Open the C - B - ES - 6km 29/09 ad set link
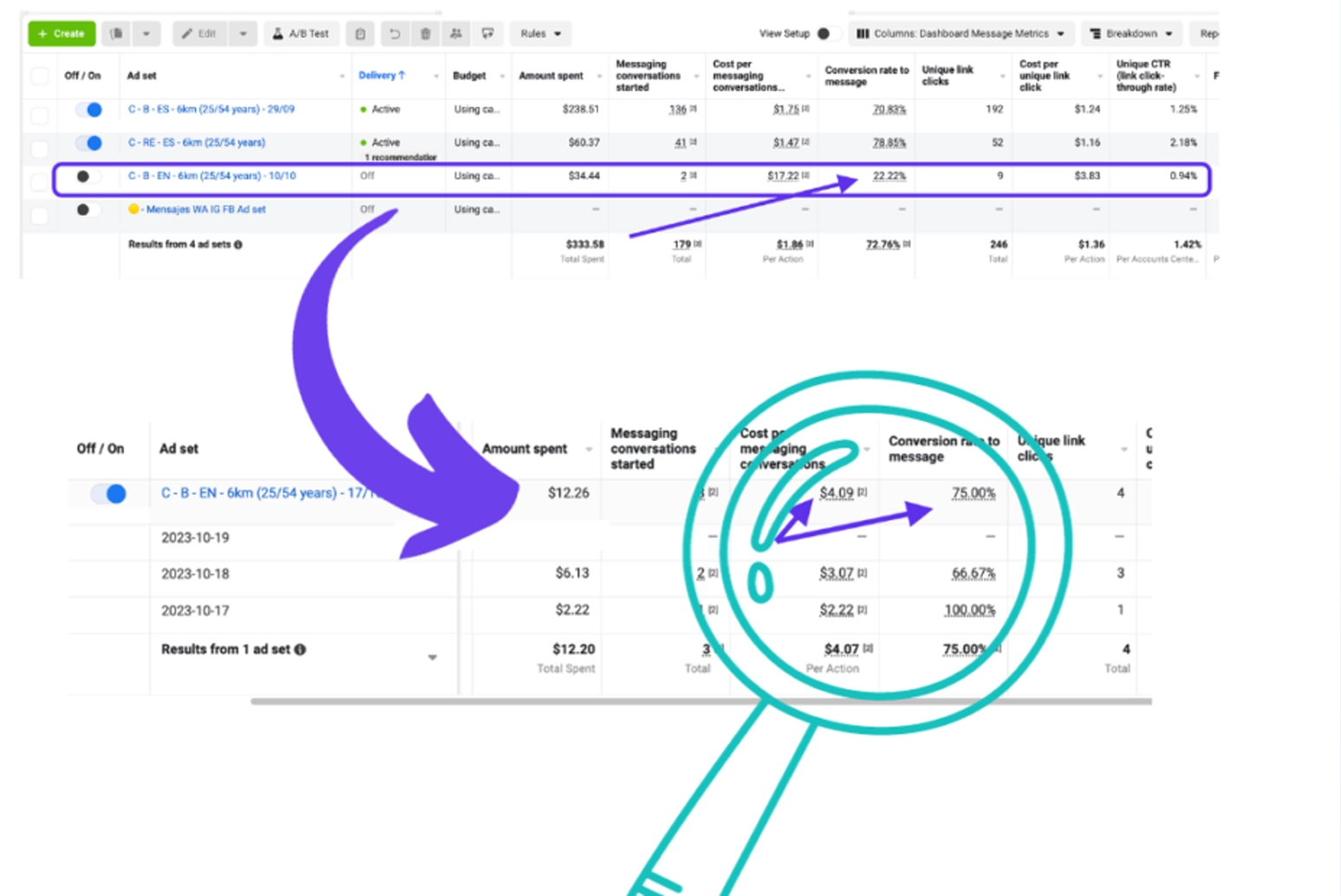1341x896 pixels. click(x=212, y=109)
